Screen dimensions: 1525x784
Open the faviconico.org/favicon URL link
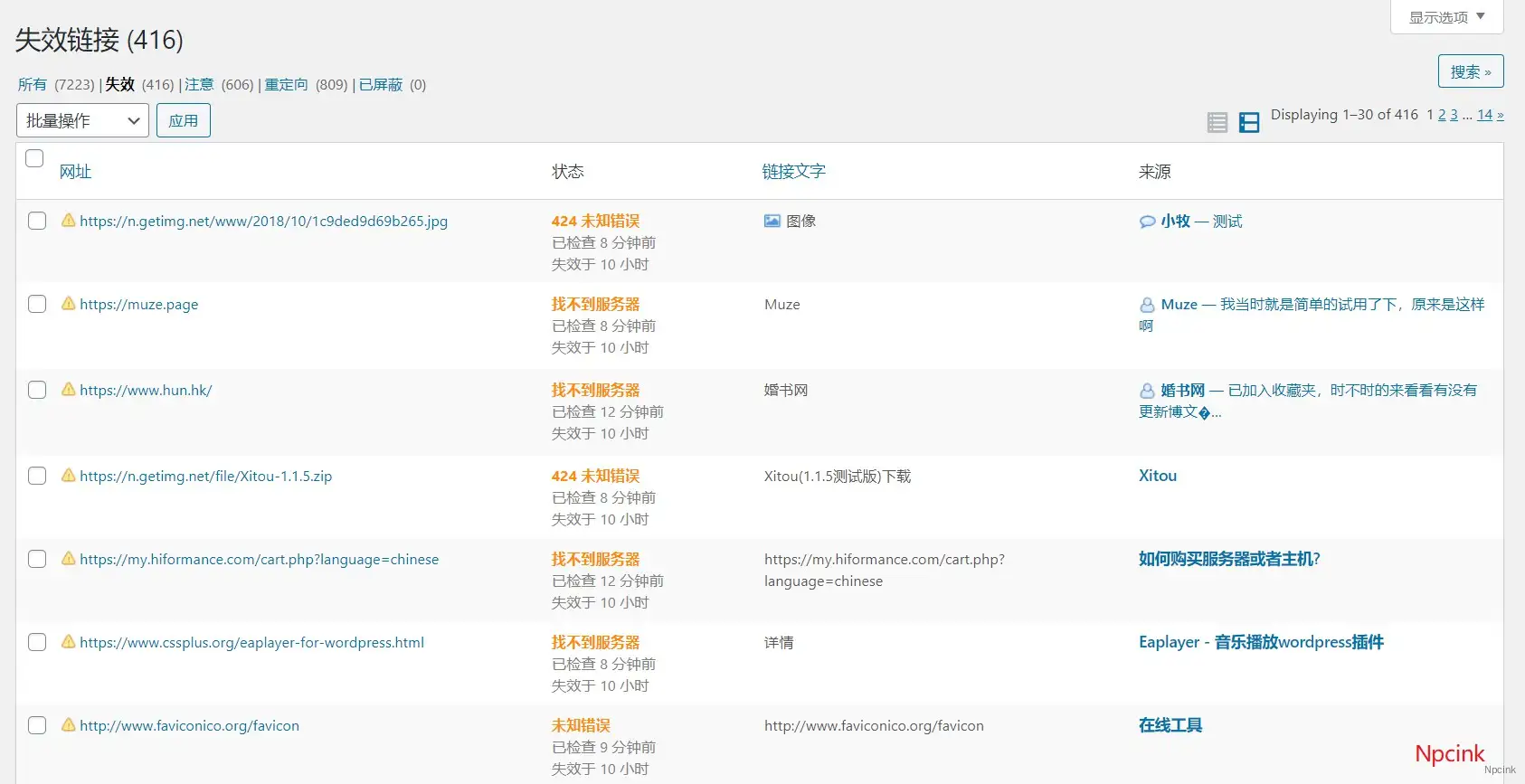pyautogui.click(x=189, y=725)
